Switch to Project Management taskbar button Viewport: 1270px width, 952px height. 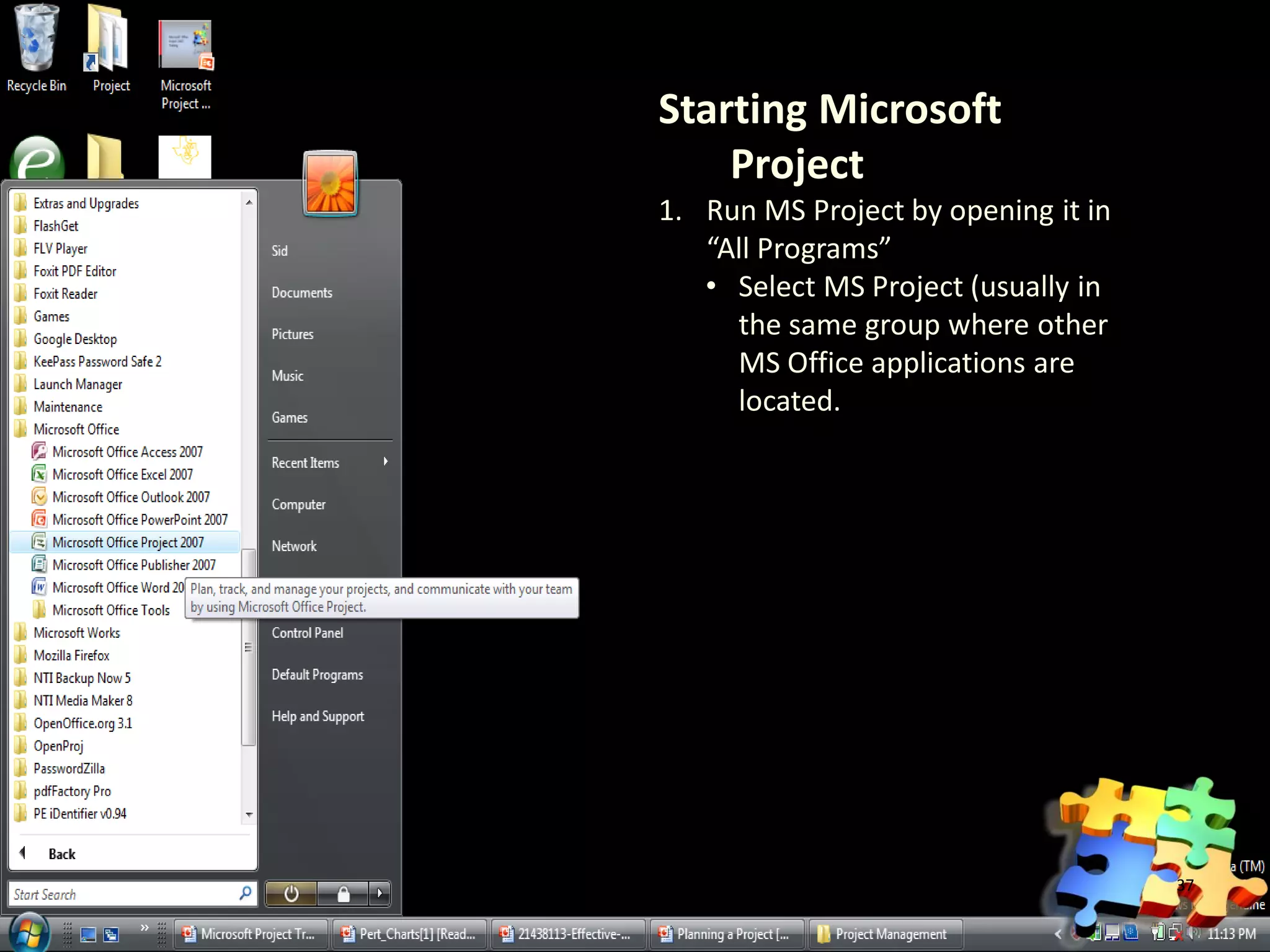[886, 934]
